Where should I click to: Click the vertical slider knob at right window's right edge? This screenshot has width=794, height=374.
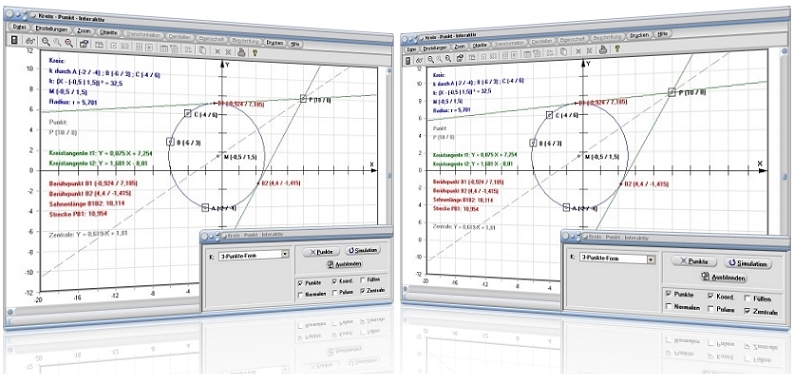(x=784, y=177)
